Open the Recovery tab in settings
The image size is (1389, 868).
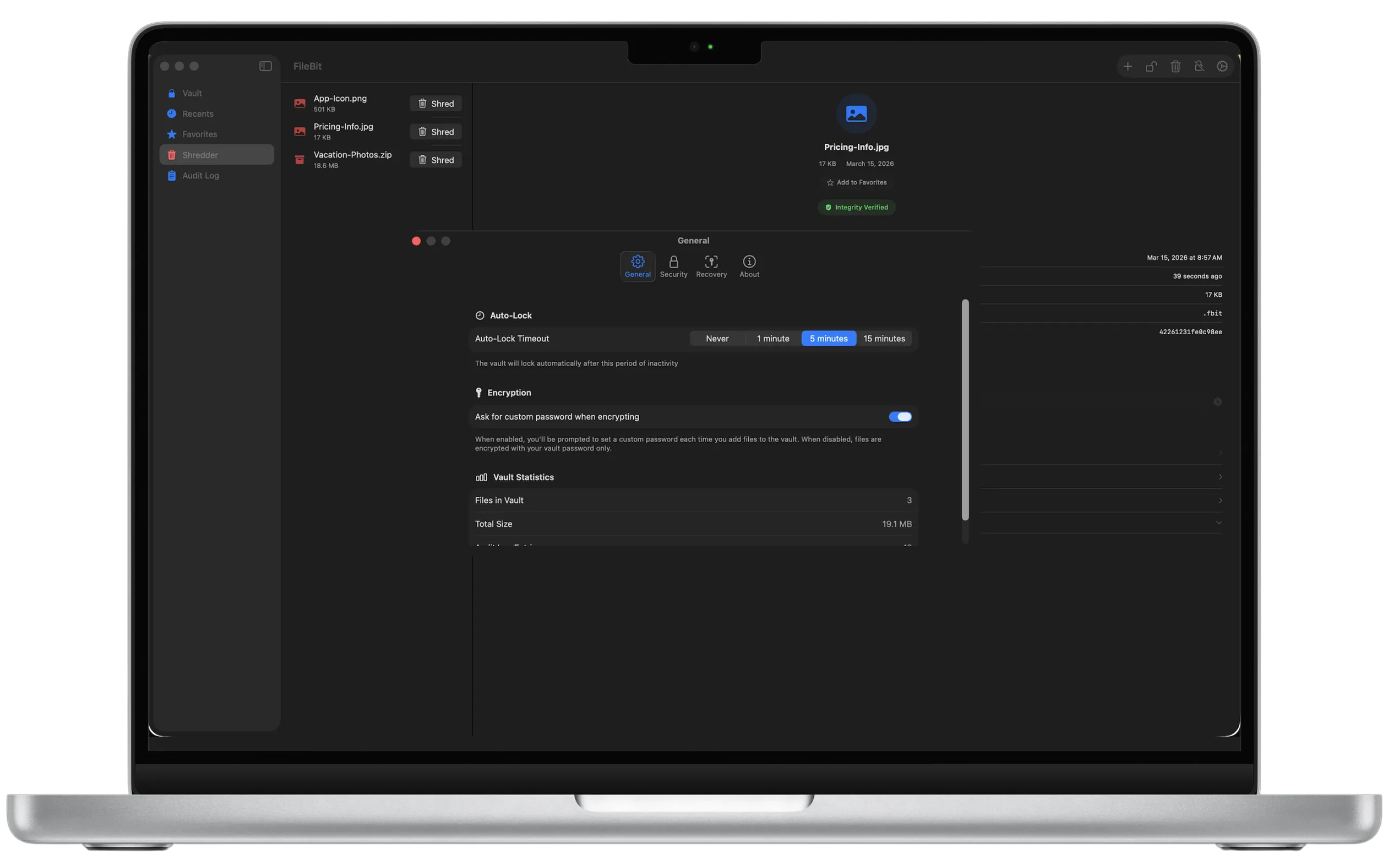tap(711, 266)
